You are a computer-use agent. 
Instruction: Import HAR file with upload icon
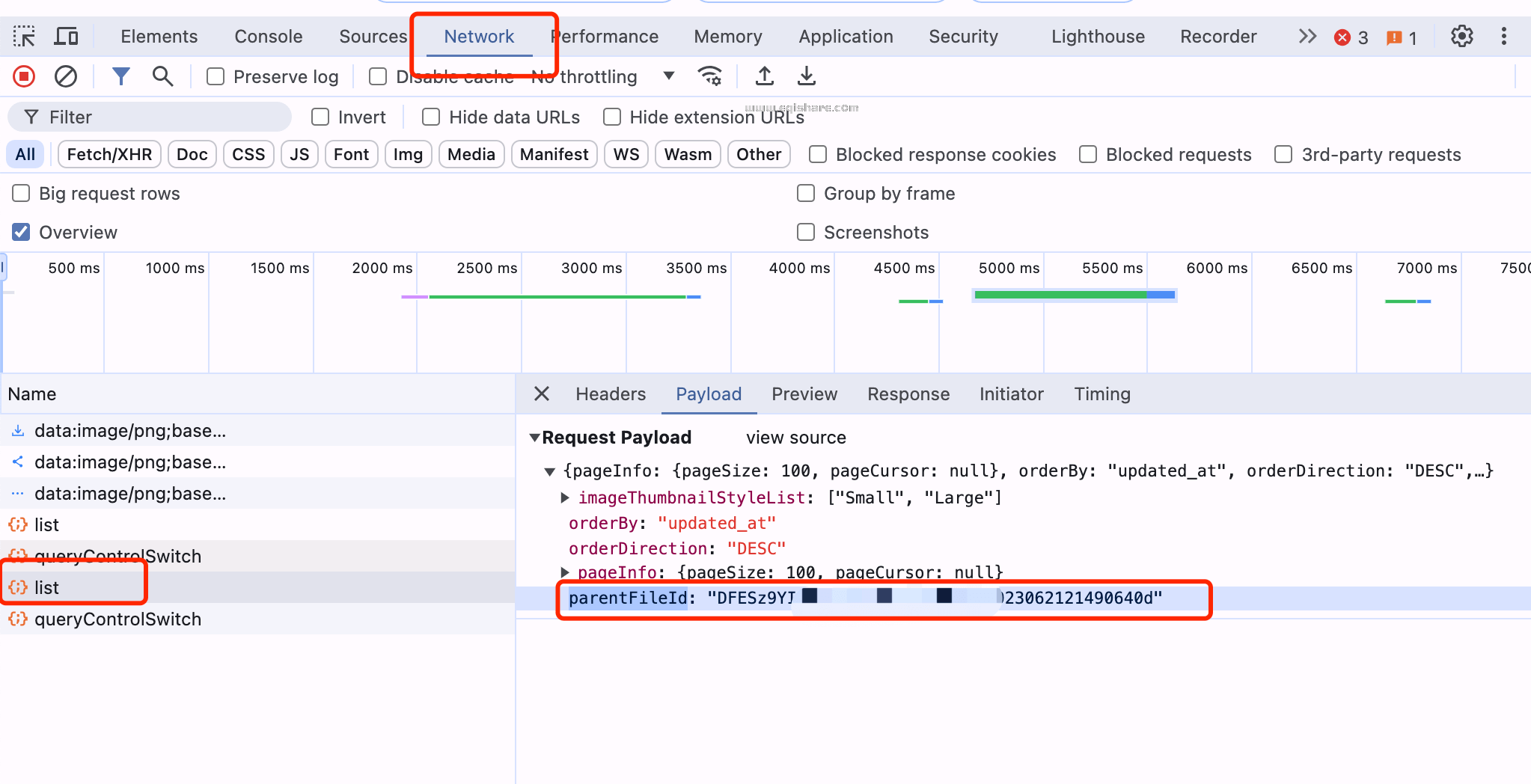click(764, 76)
